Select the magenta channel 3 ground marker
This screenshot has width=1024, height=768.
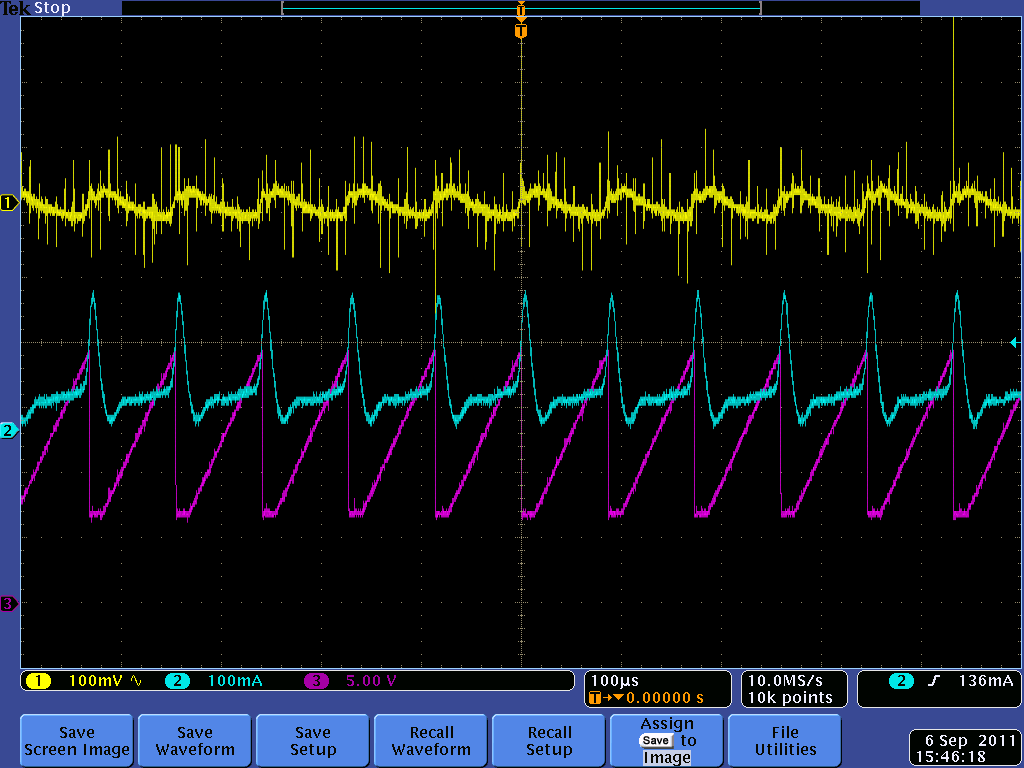pyautogui.click(x=9, y=603)
